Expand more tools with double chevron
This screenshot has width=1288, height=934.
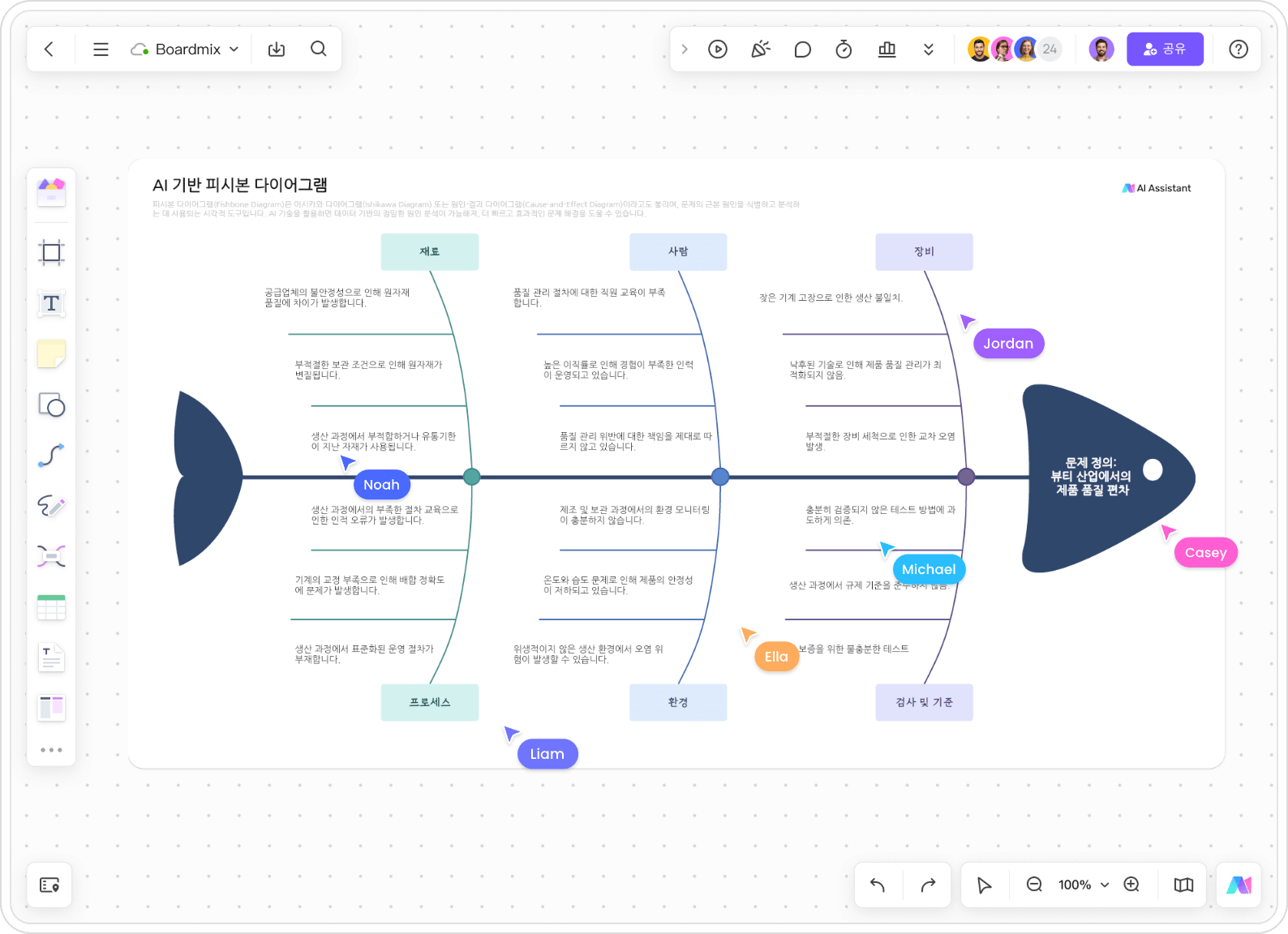click(x=929, y=49)
